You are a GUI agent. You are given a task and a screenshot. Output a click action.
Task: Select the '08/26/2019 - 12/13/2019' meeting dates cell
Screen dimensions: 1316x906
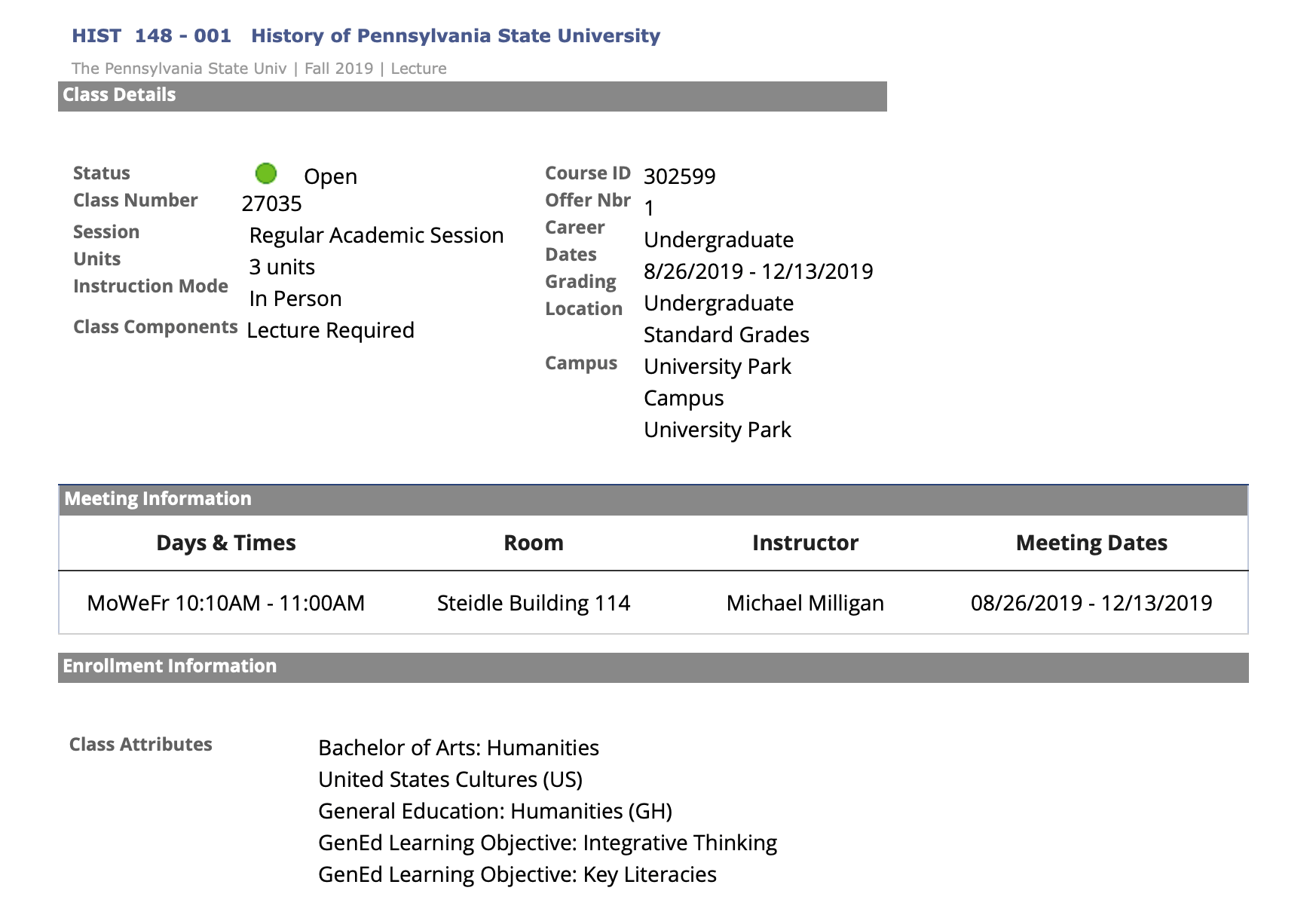click(x=1091, y=603)
